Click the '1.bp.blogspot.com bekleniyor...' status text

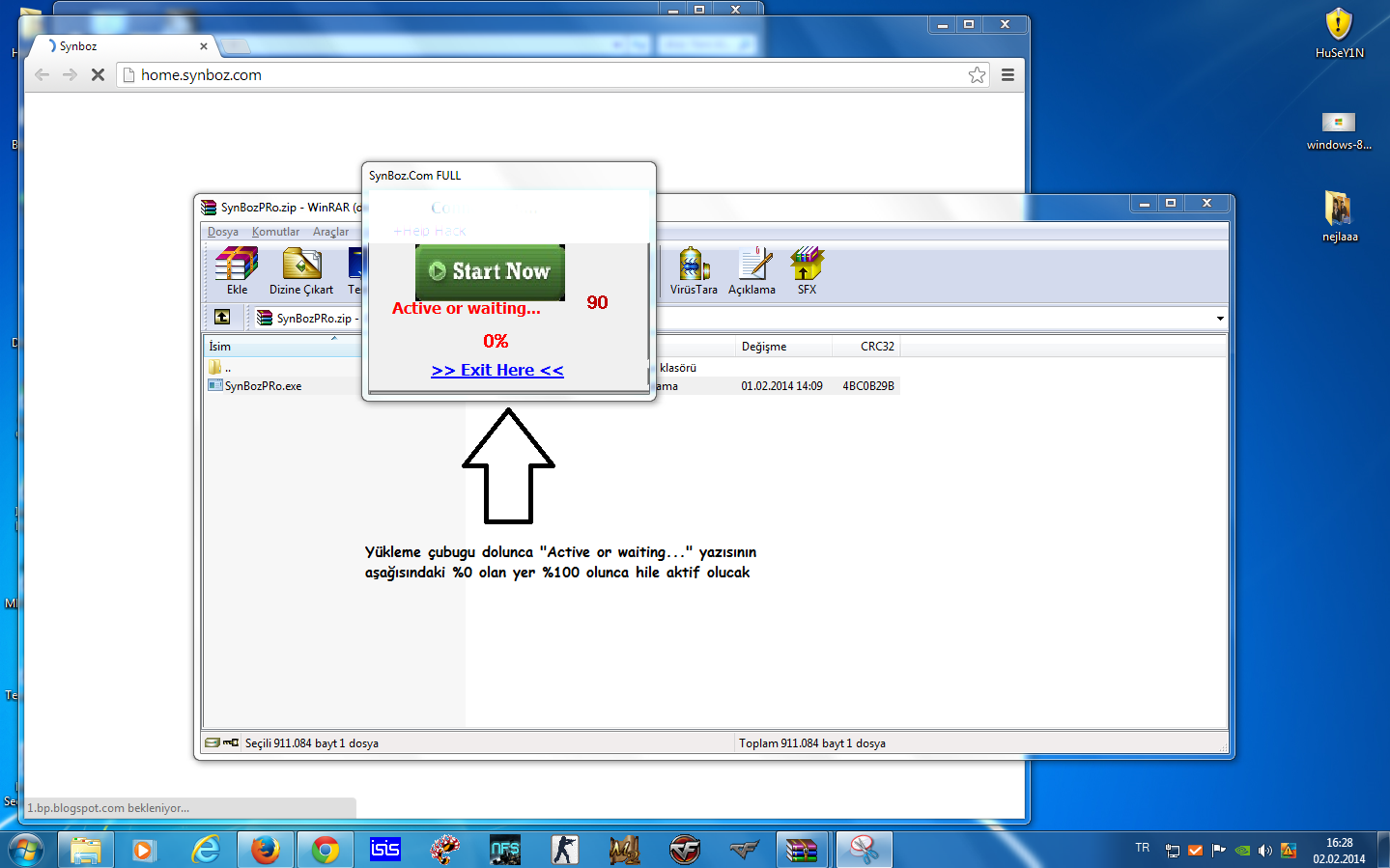click(108, 808)
